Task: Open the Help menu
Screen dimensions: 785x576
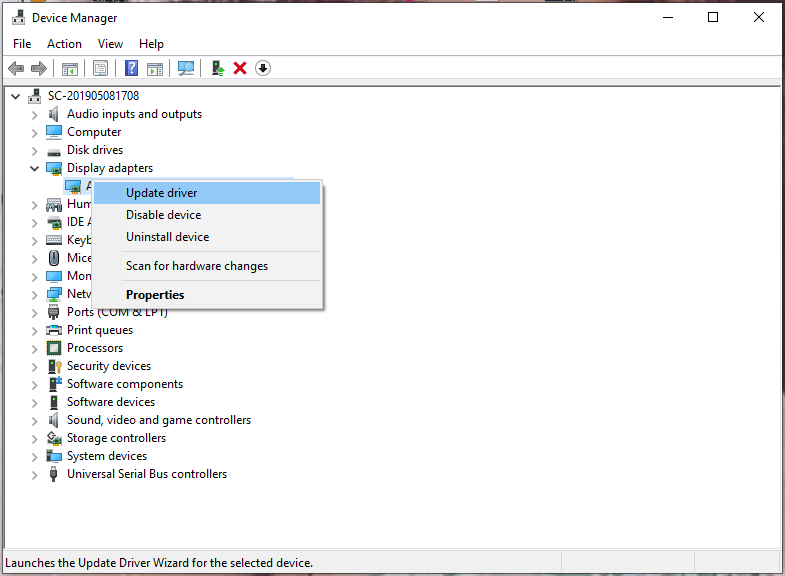Action: (x=151, y=44)
